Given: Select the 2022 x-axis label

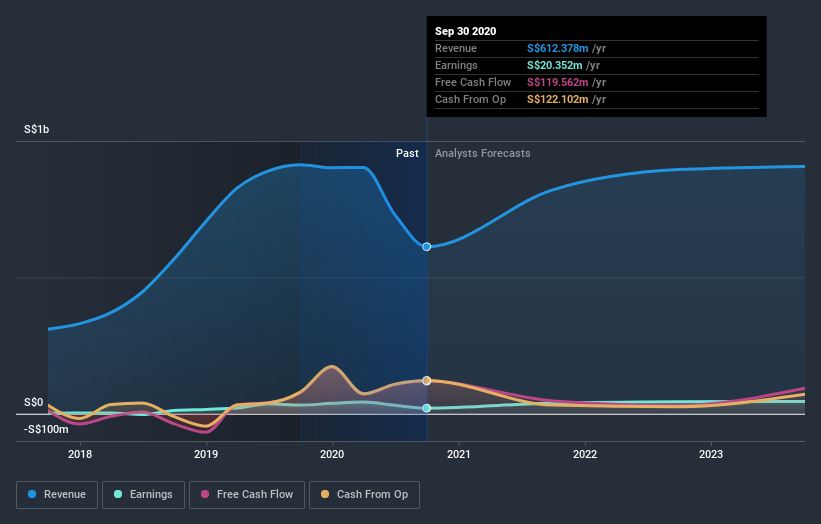Looking at the screenshot, I should click(585, 454).
